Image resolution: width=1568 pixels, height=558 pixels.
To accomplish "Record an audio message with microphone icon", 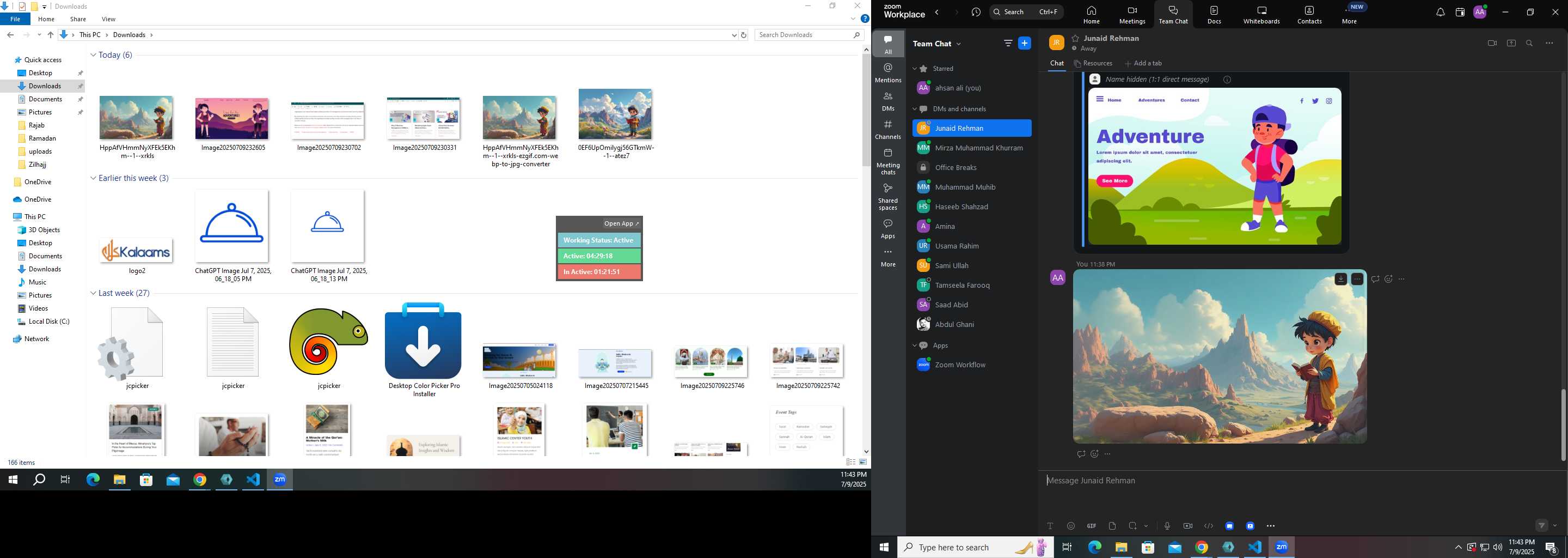I will pyautogui.click(x=1167, y=526).
